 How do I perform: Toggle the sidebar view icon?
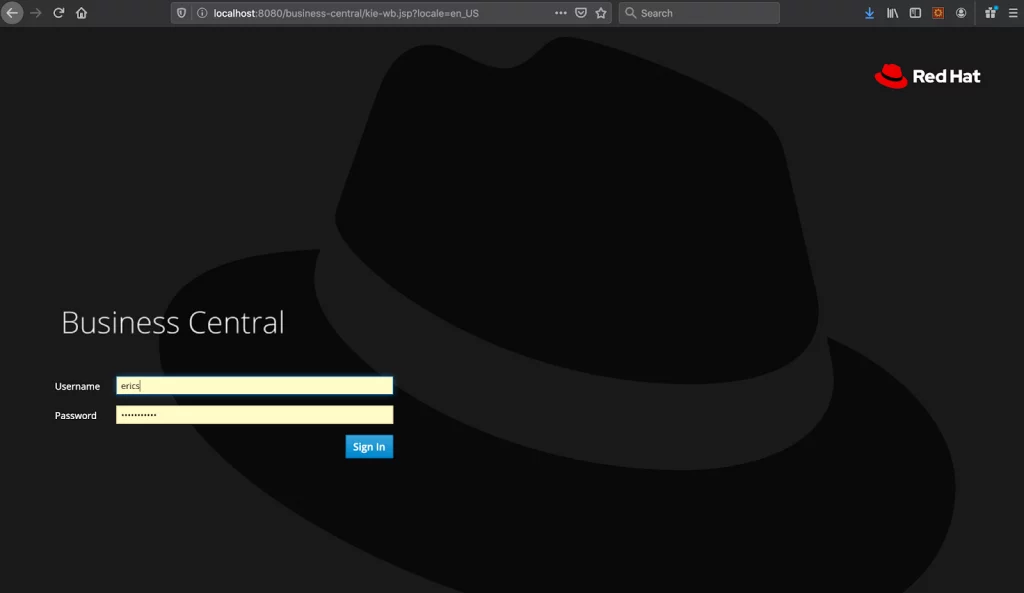pyautogui.click(x=915, y=13)
